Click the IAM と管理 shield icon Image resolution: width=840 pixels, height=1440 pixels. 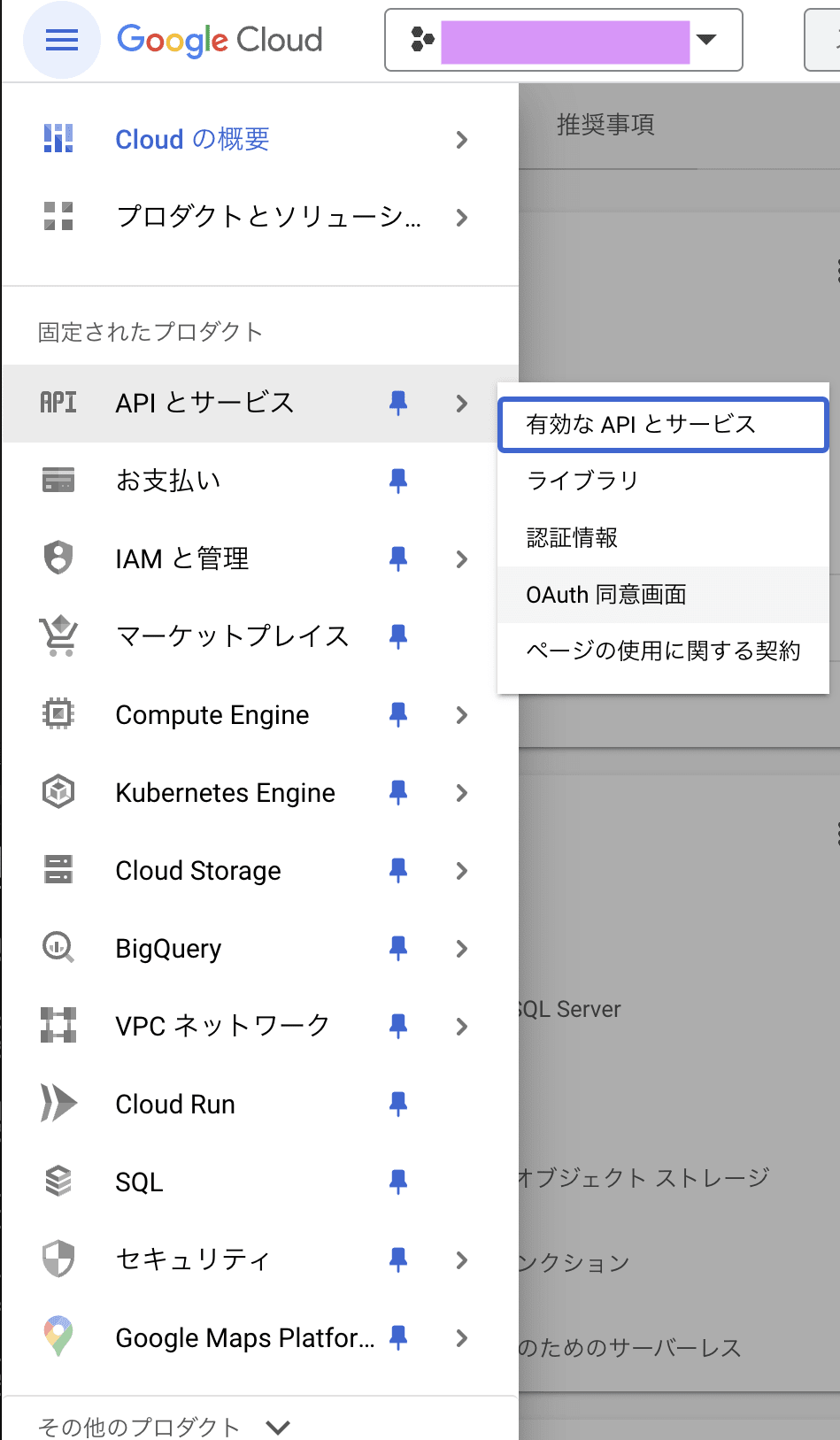pos(58,558)
